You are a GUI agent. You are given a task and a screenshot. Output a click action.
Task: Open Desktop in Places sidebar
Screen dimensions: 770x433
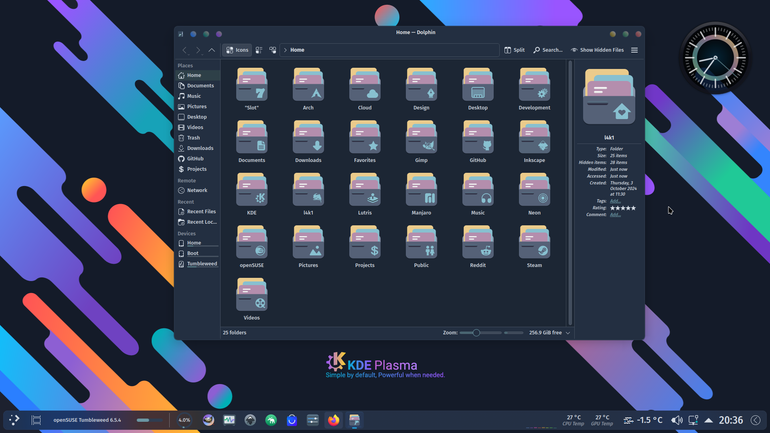(x=198, y=117)
